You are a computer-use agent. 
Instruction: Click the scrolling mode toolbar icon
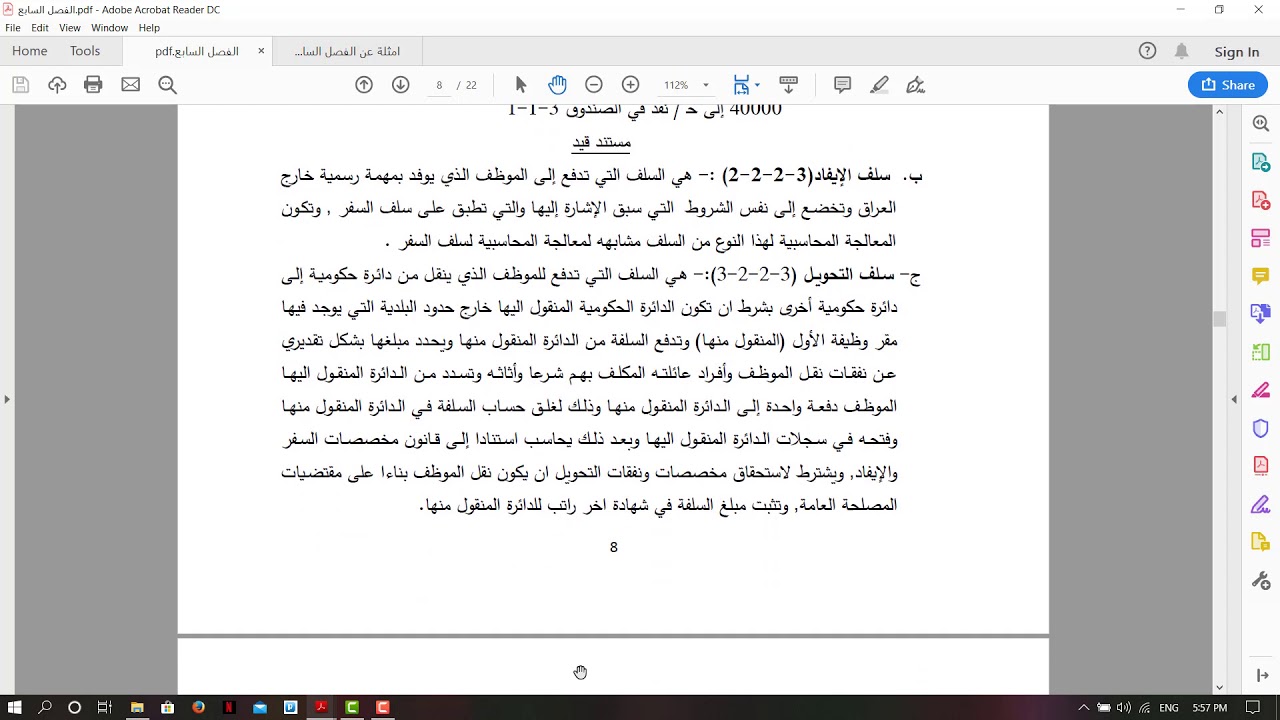[788, 85]
